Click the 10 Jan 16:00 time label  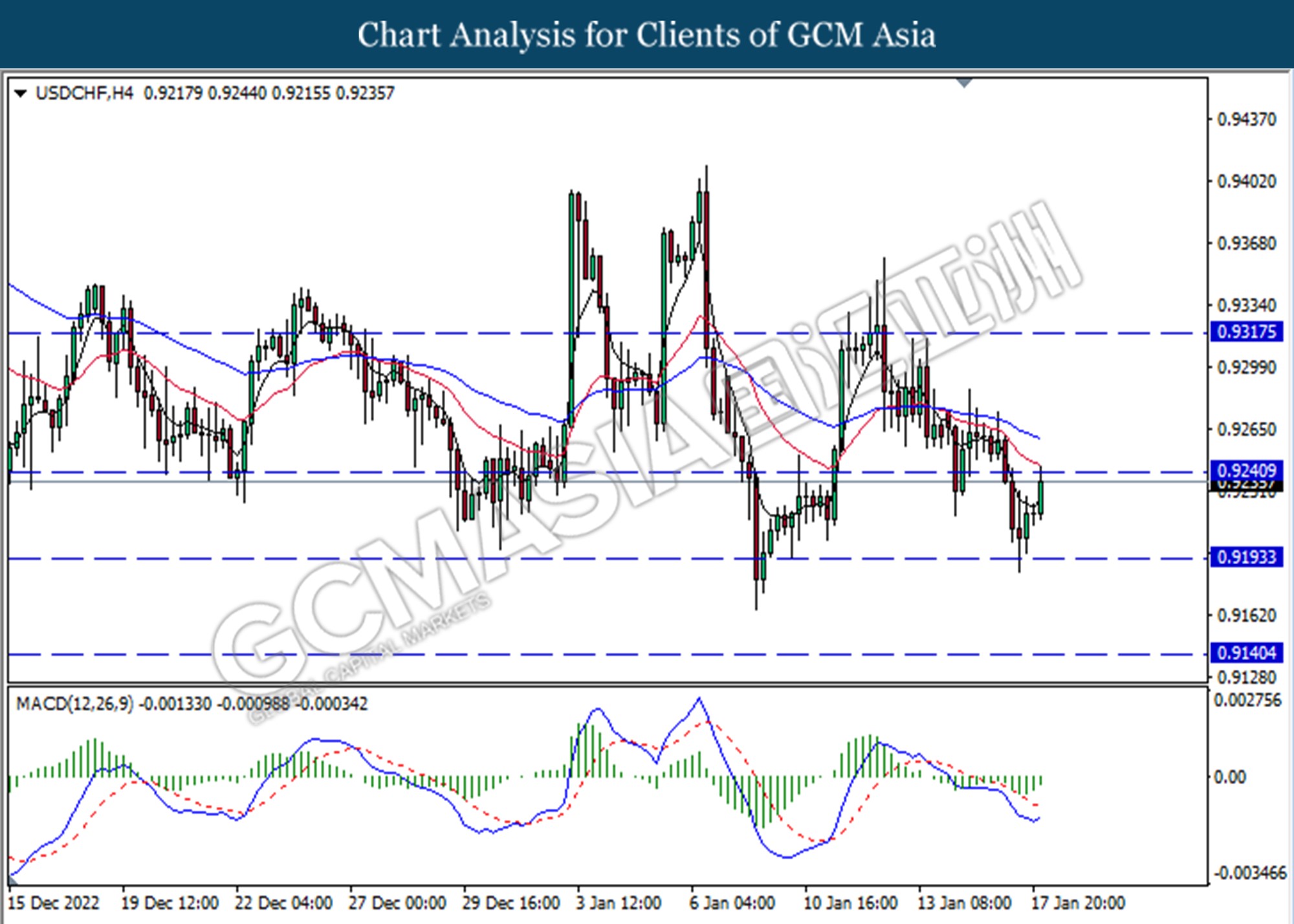click(851, 903)
